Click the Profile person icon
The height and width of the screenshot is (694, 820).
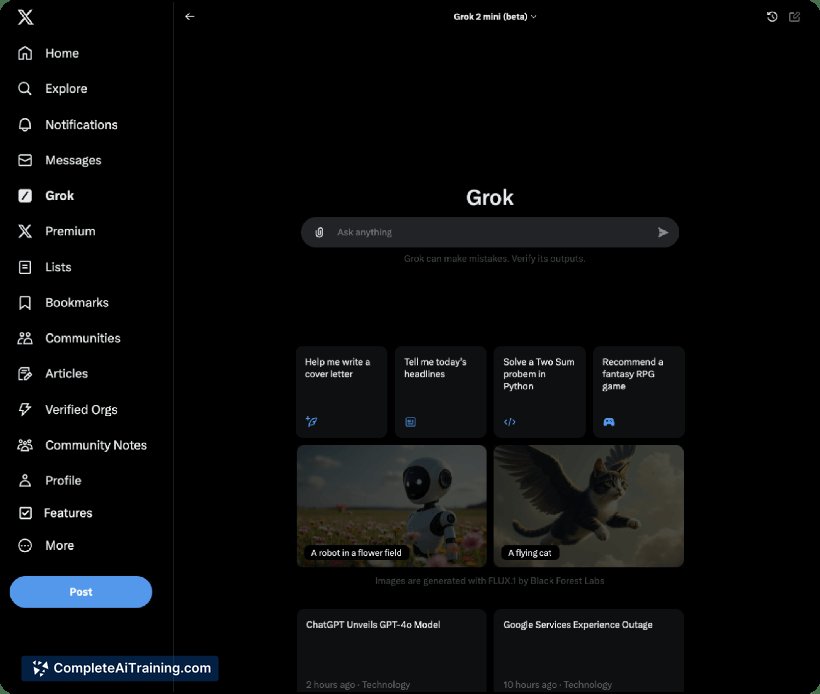coord(25,481)
